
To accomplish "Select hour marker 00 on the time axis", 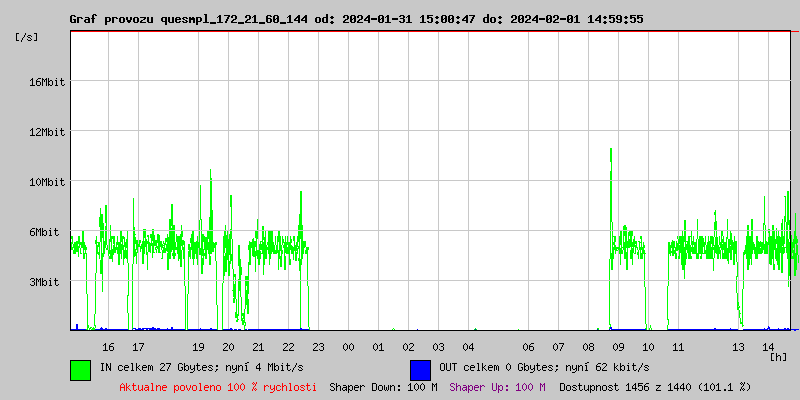I will 348,347.
